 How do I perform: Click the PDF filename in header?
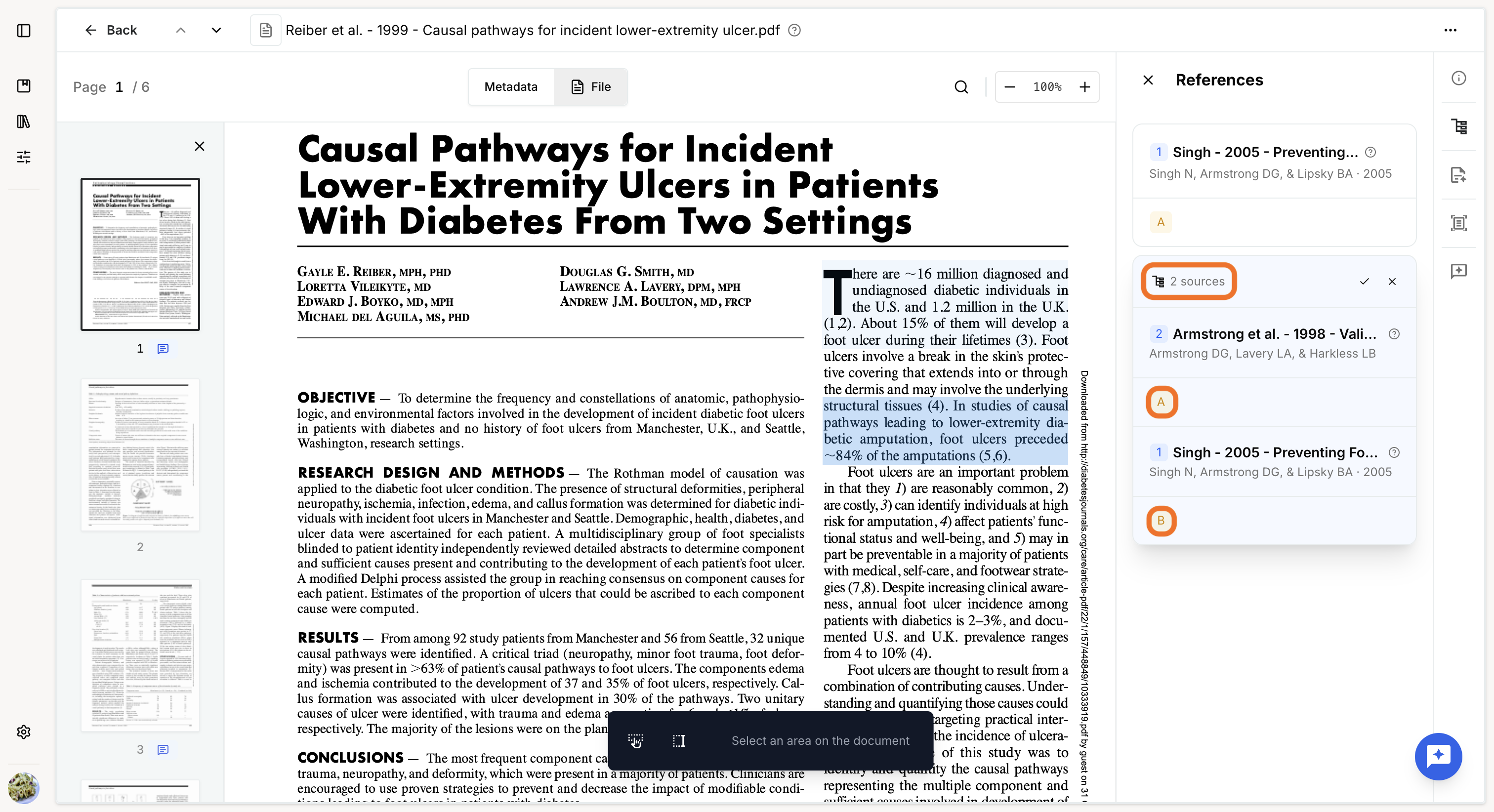[533, 30]
